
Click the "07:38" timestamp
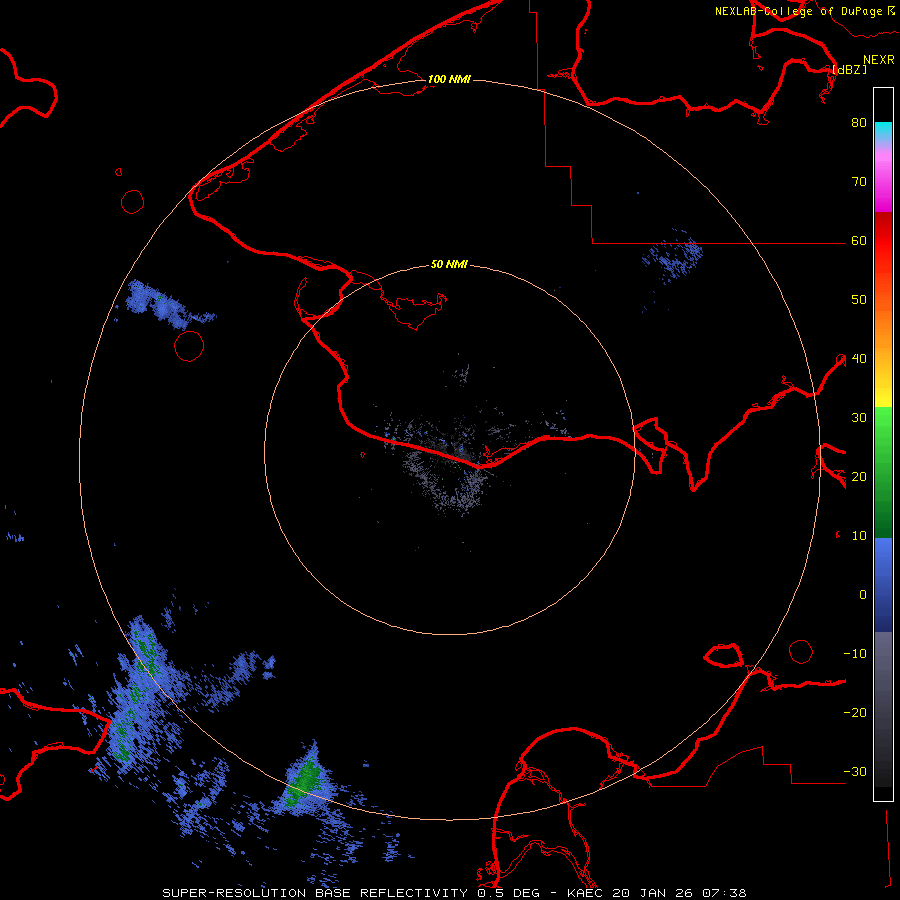point(725,893)
